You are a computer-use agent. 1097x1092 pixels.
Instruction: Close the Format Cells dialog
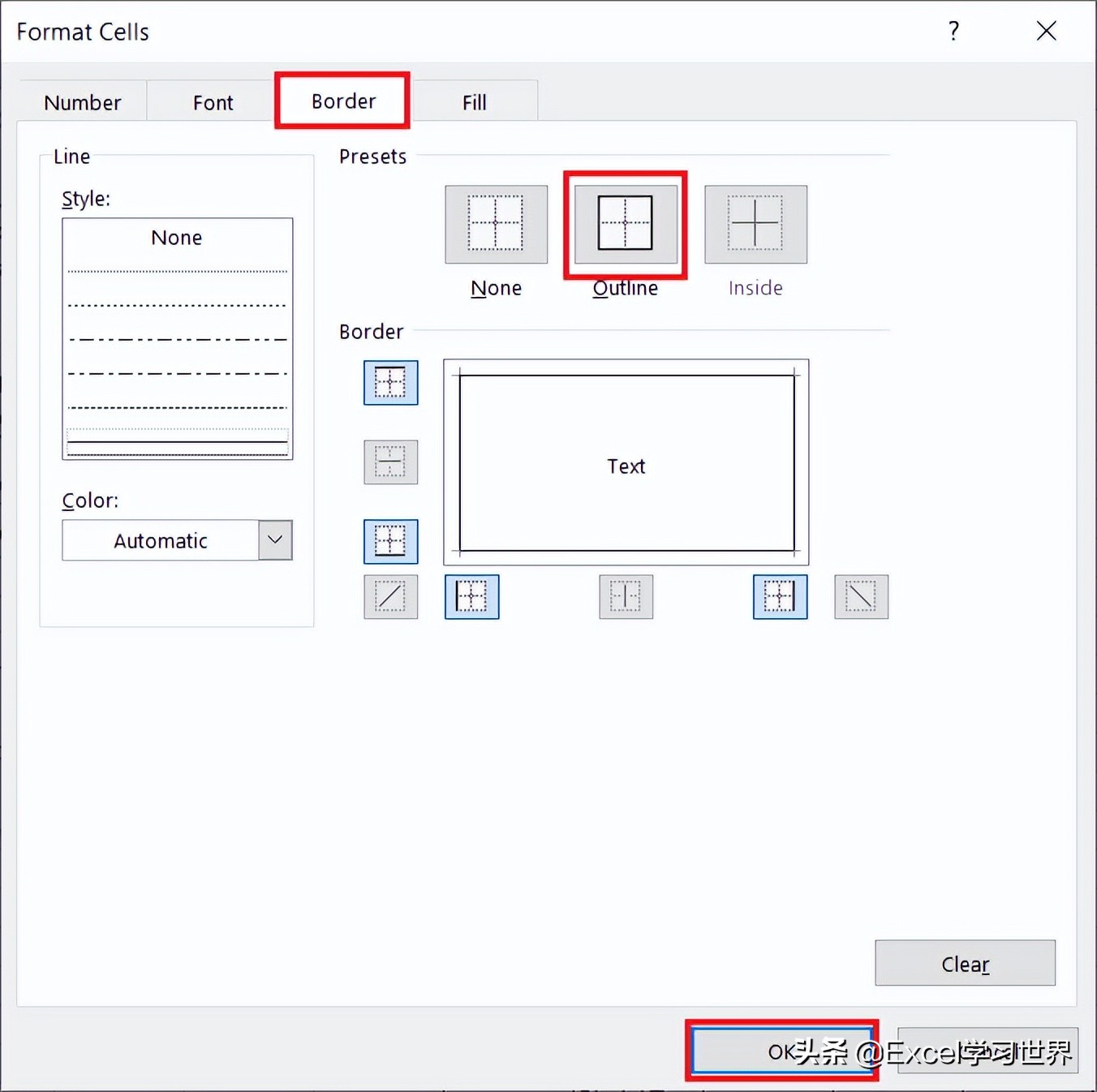(1046, 31)
